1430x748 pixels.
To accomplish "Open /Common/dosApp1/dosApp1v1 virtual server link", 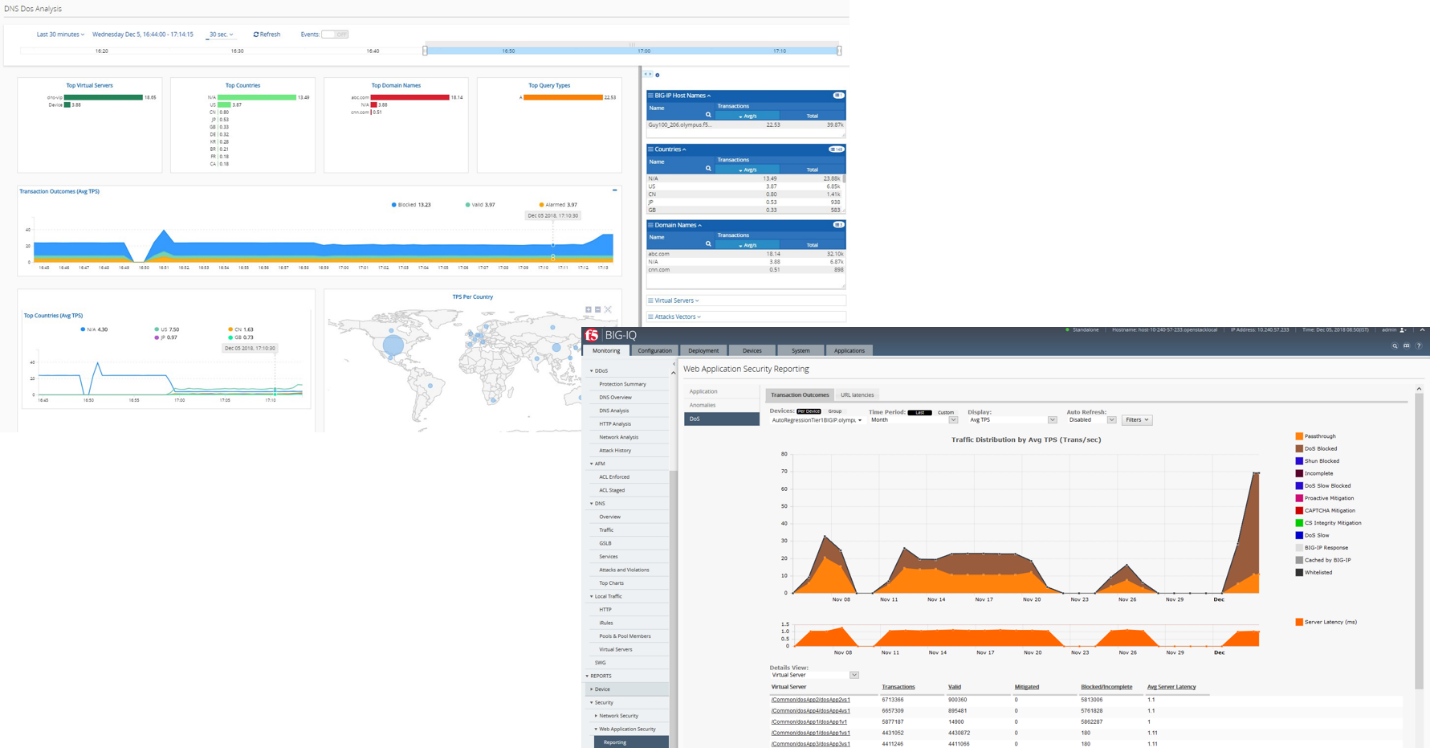I will (x=809, y=722).
